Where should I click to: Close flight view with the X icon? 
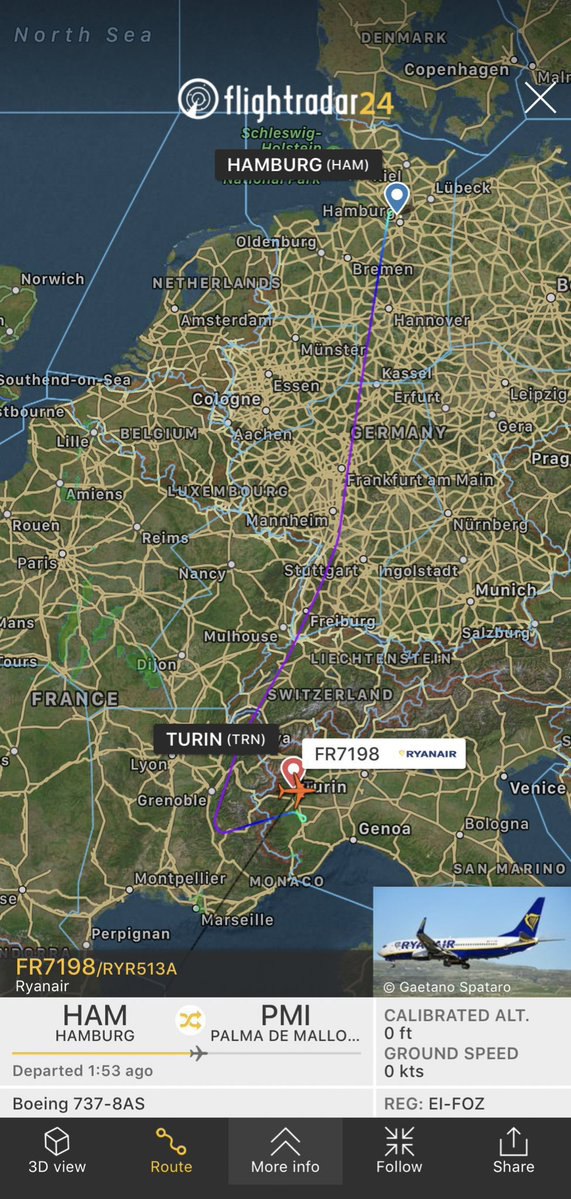540,99
